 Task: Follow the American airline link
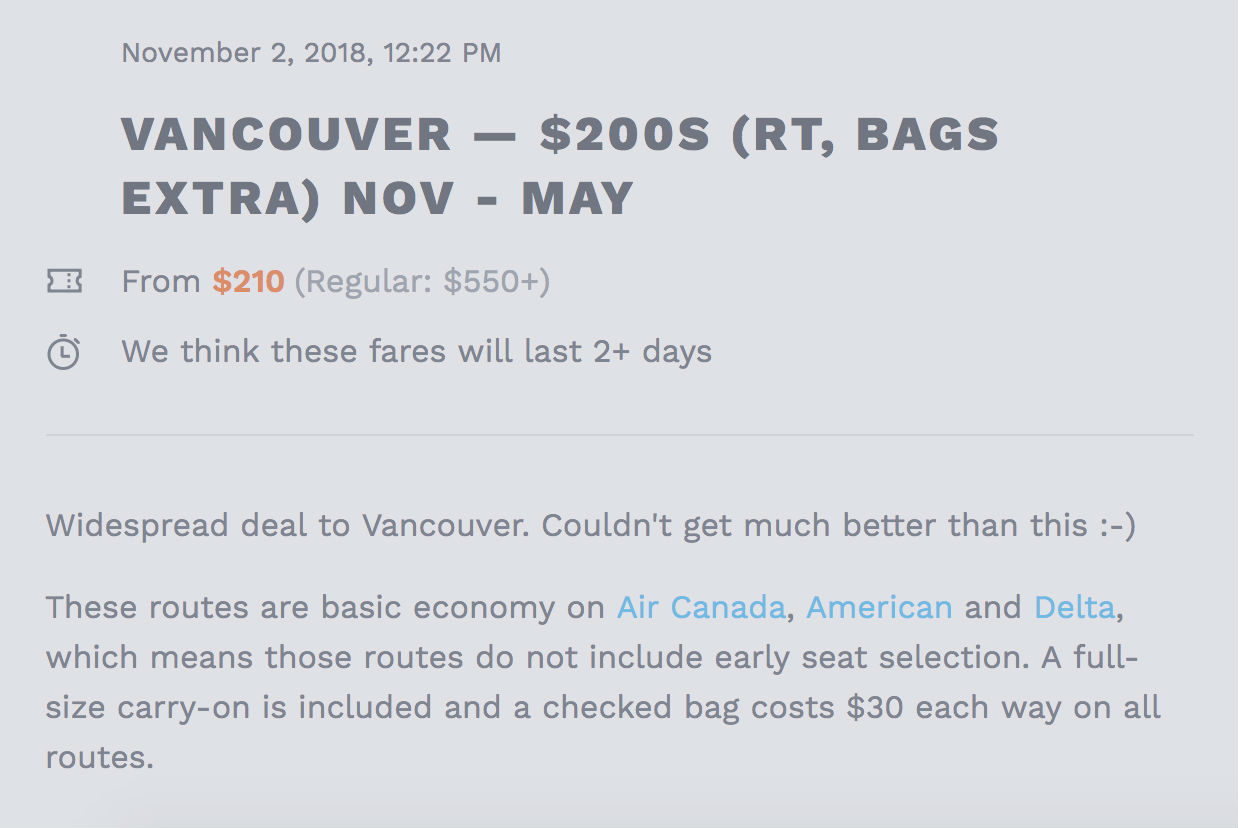pyautogui.click(x=879, y=607)
